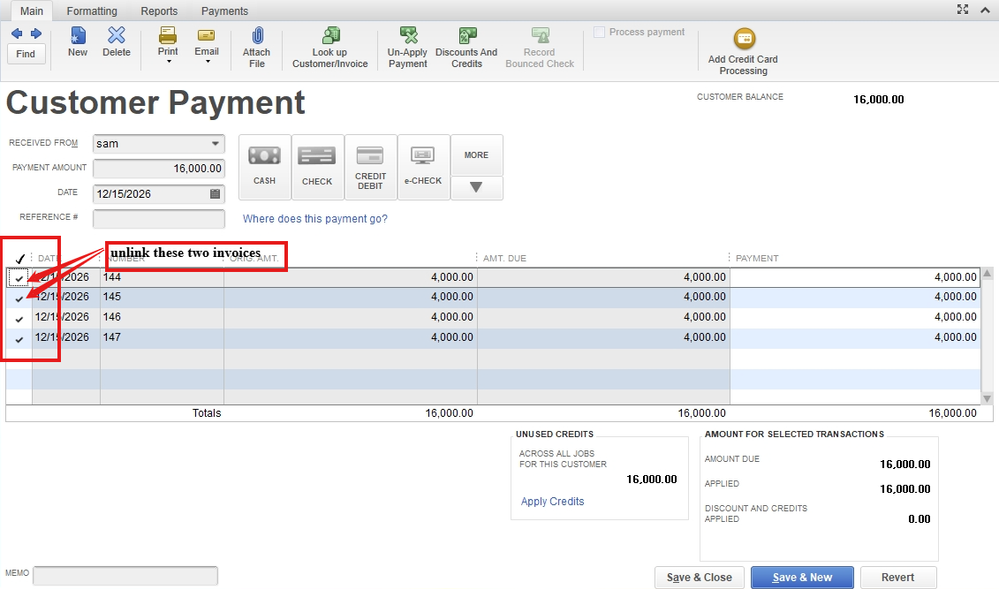Expand MORE payment methods arrow

[x=476, y=187]
